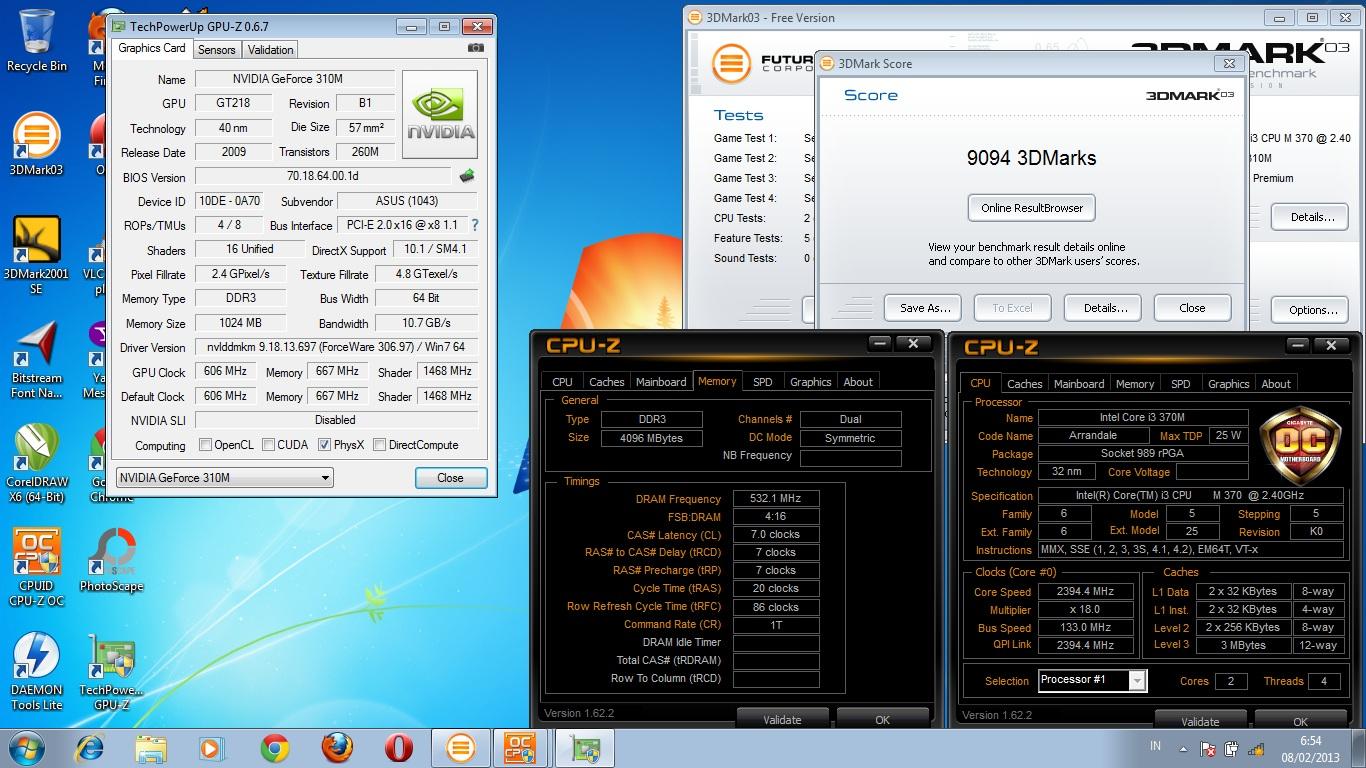
Task: Switch to the CPU-Z OC taskbar button
Action: (x=520, y=748)
